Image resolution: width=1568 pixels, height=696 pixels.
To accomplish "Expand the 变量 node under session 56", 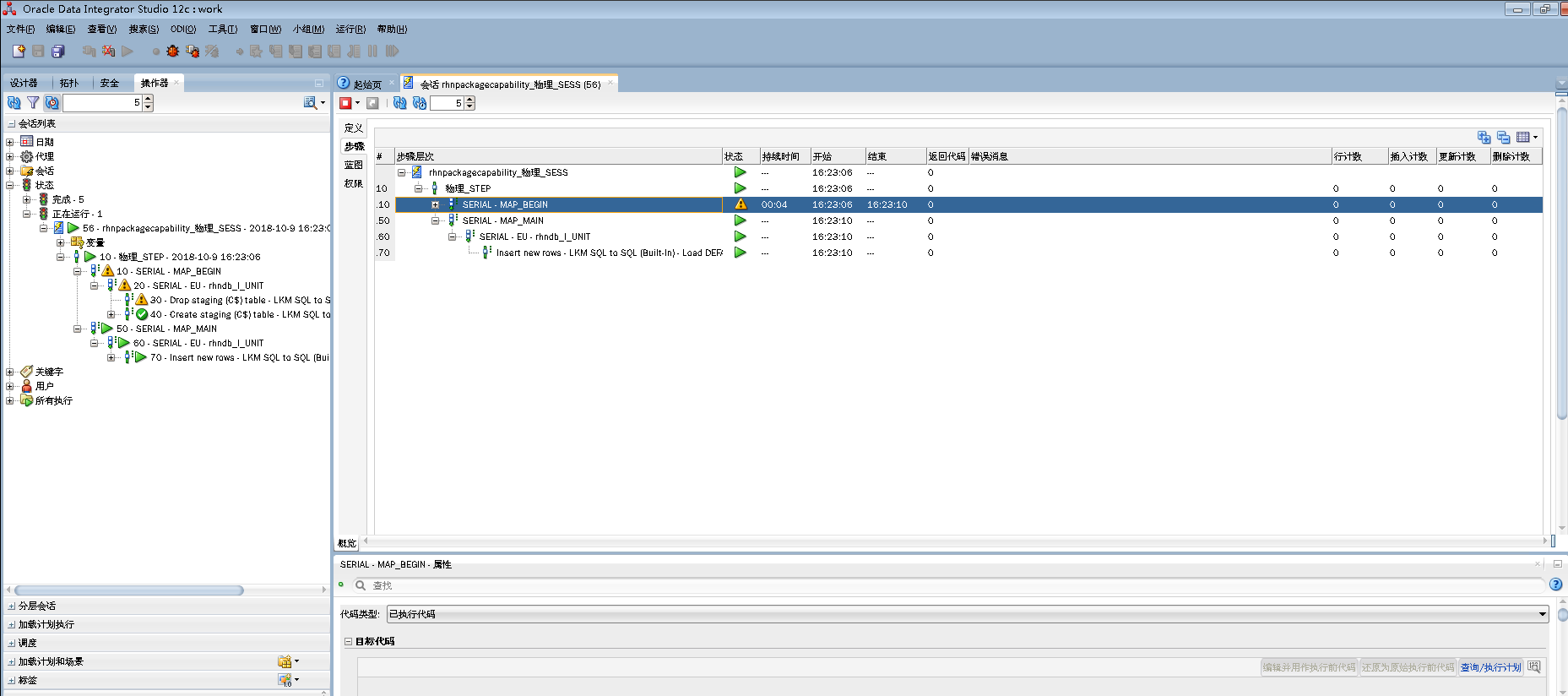I will point(61,242).
